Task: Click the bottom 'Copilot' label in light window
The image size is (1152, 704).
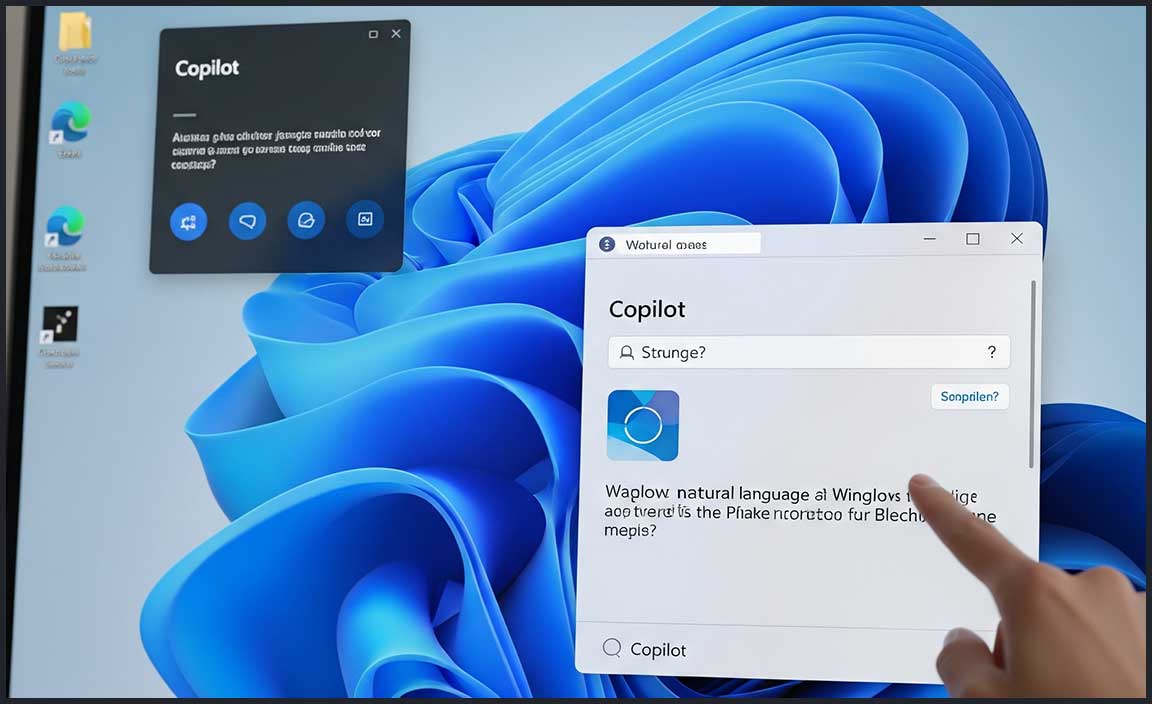Action: coord(658,650)
